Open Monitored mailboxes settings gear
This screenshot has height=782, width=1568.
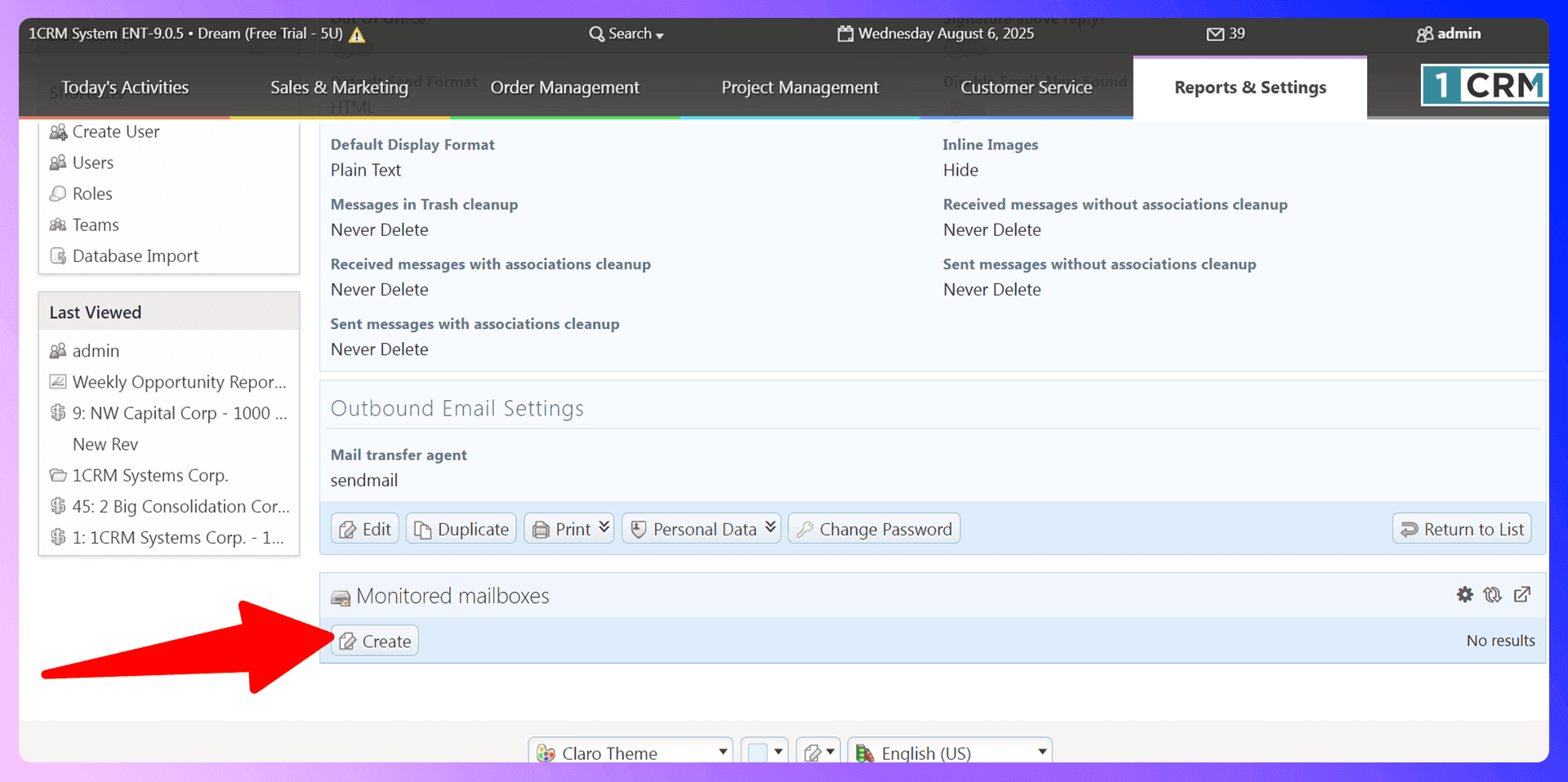click(x=1464, y=595)
